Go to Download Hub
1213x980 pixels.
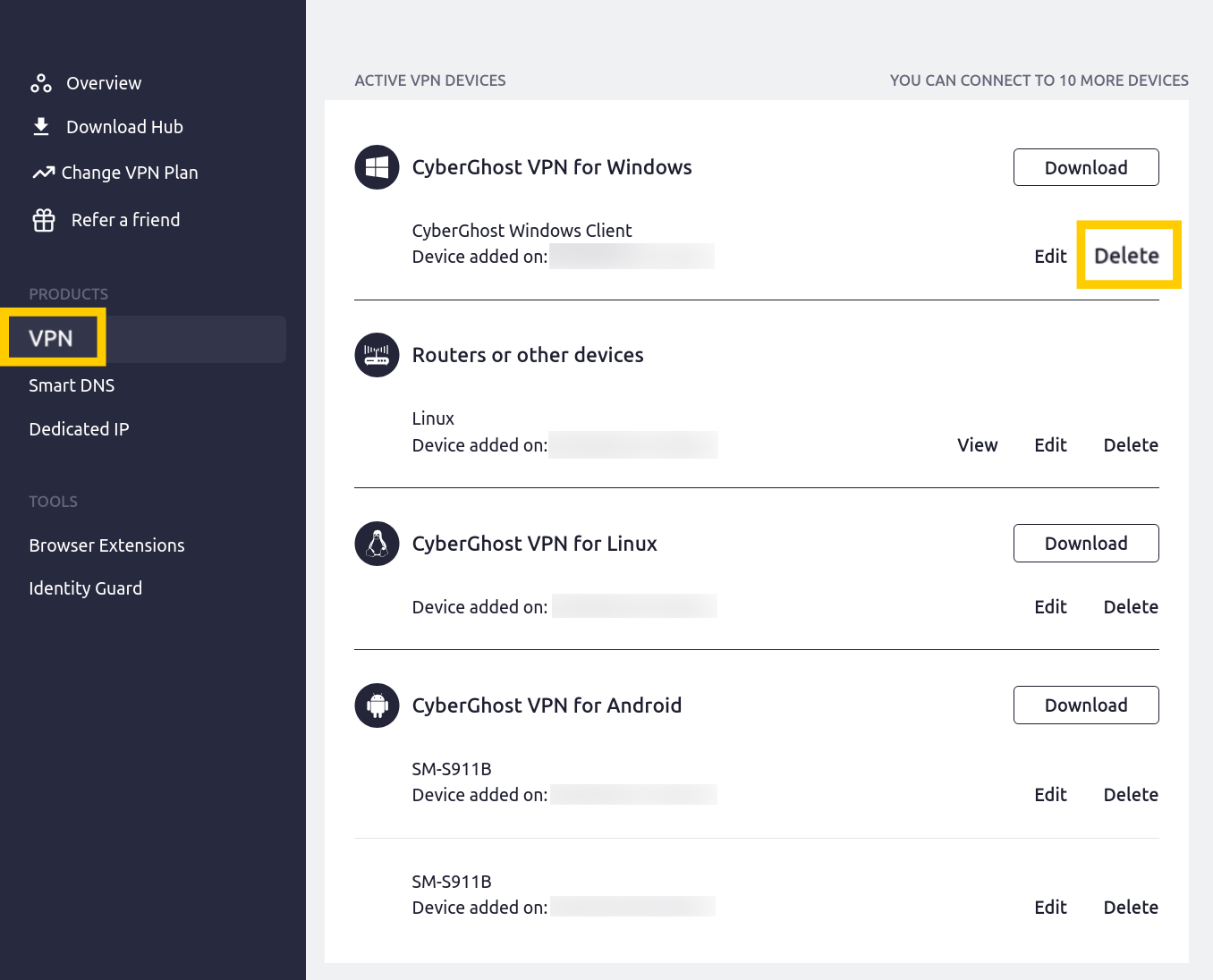[124, 127]
